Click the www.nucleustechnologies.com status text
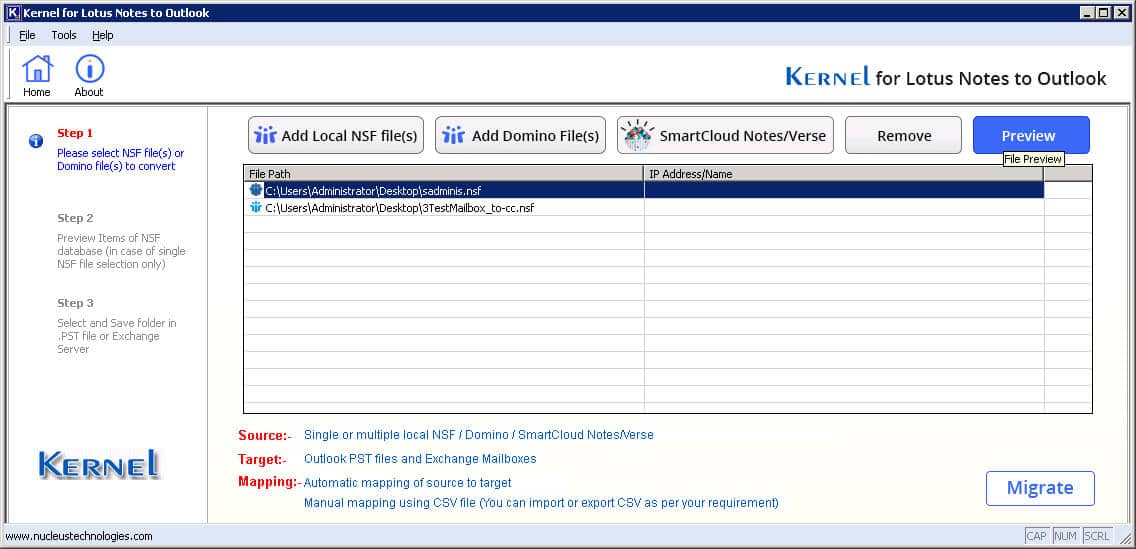Image resolution: width=1136 pixels, height=549 pixels. click(x=79, y=536)
